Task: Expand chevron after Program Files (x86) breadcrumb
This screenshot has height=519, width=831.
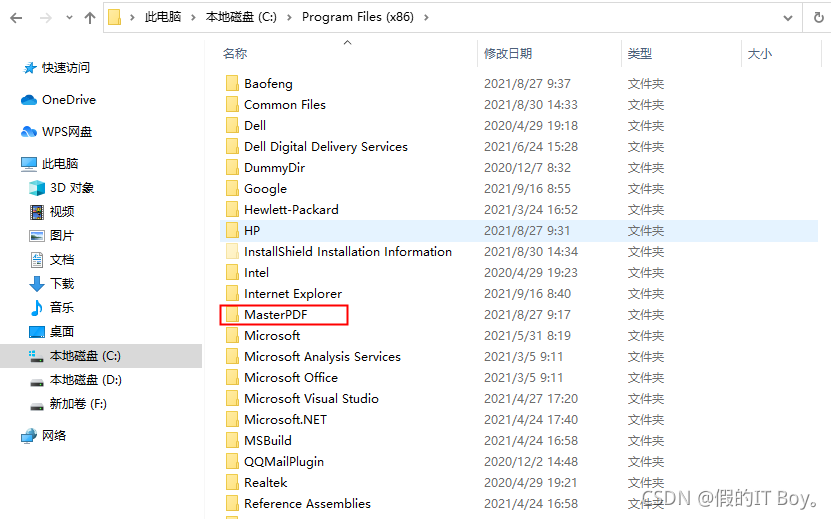Action: tap(426, 17)
